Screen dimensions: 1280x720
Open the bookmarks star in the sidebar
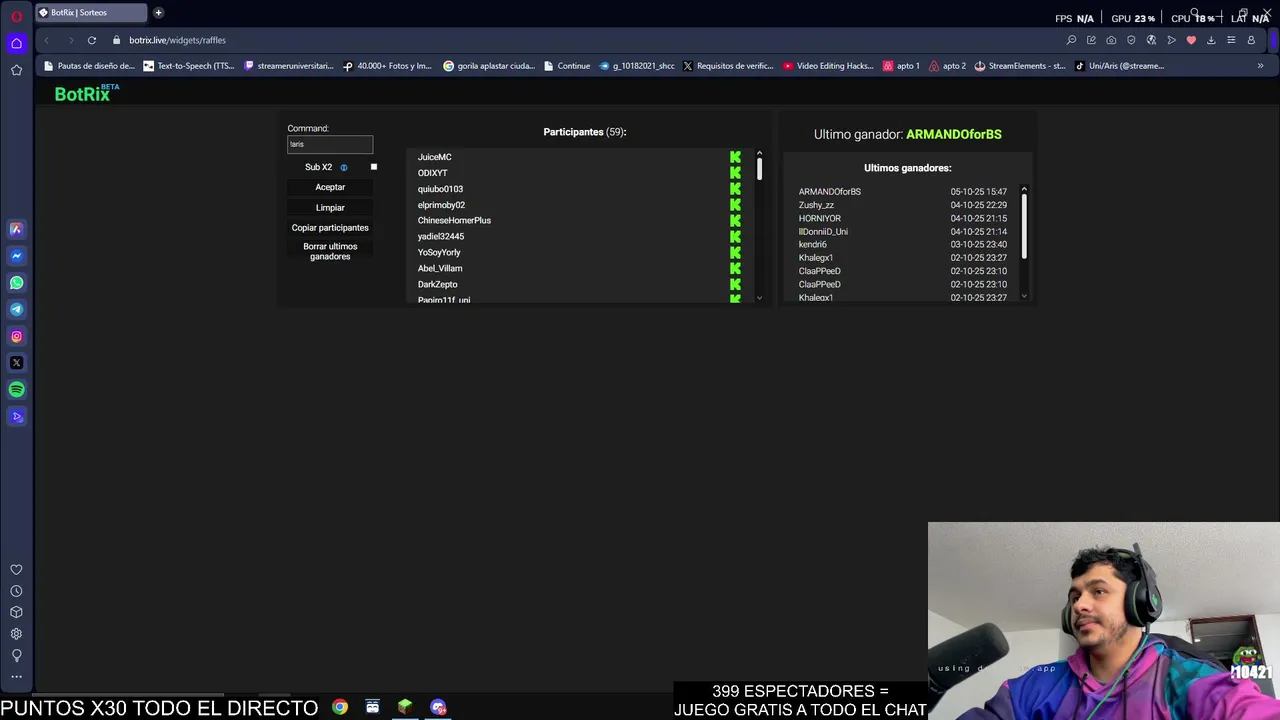click(16, 70)
